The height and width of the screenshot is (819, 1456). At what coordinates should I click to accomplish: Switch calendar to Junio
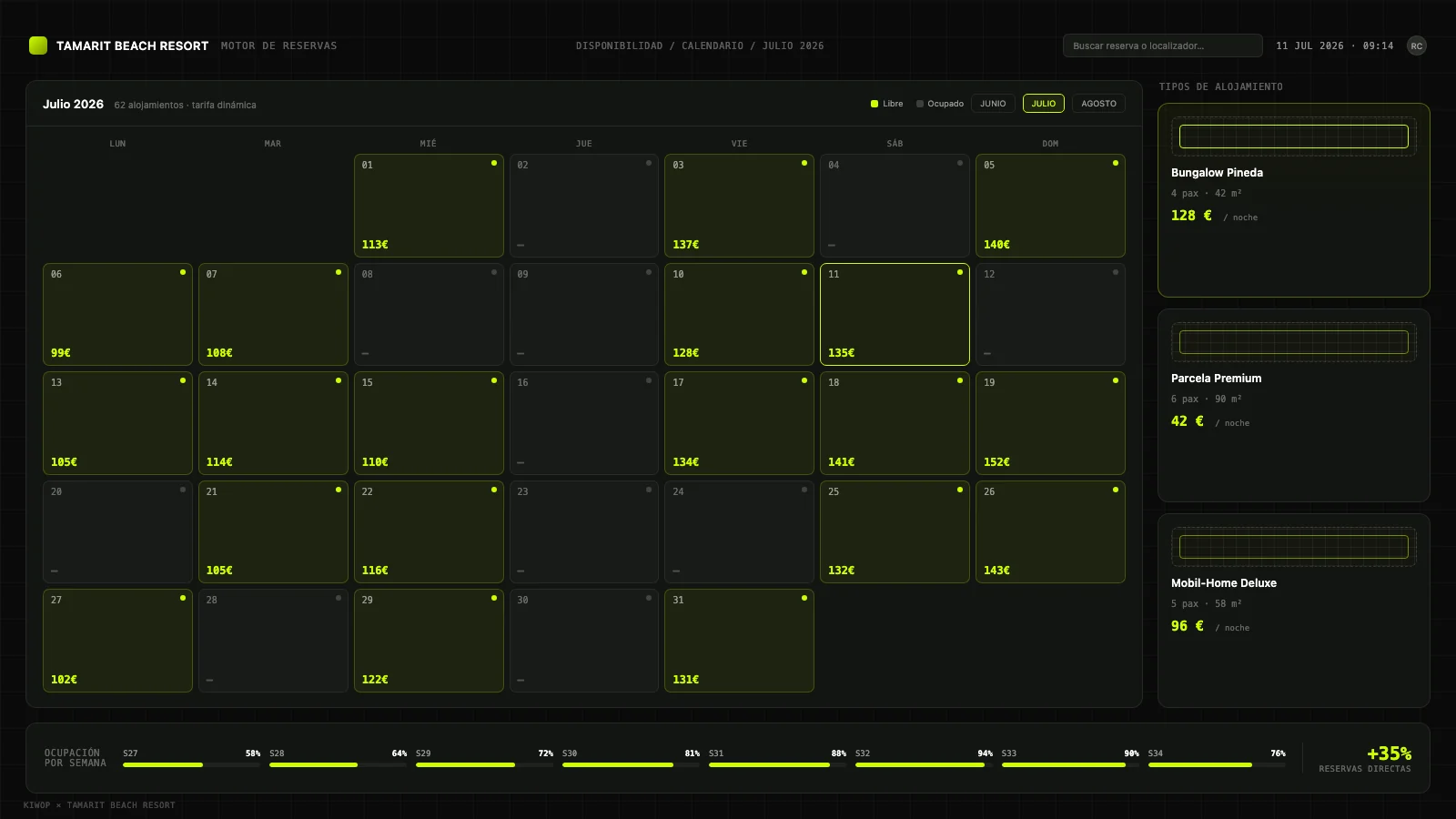(993, 104)
